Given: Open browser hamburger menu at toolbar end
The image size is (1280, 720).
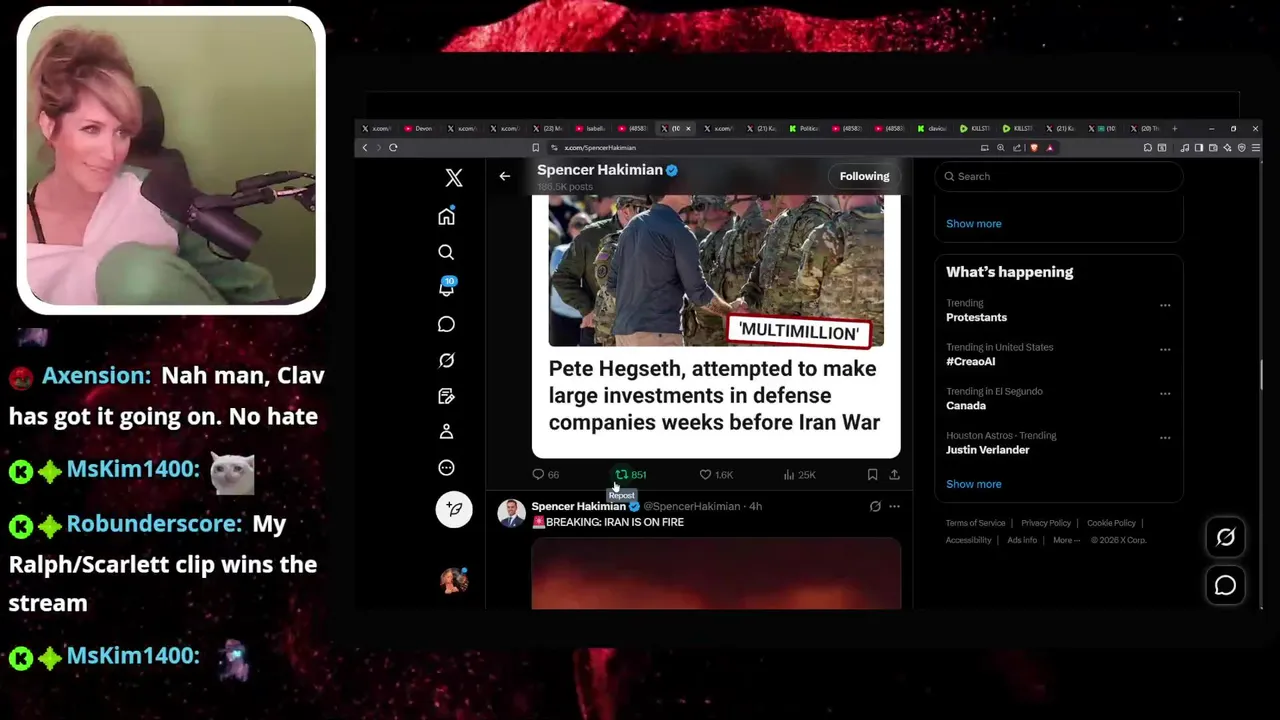Looking at the screenshot, I should click(1256, 148).
